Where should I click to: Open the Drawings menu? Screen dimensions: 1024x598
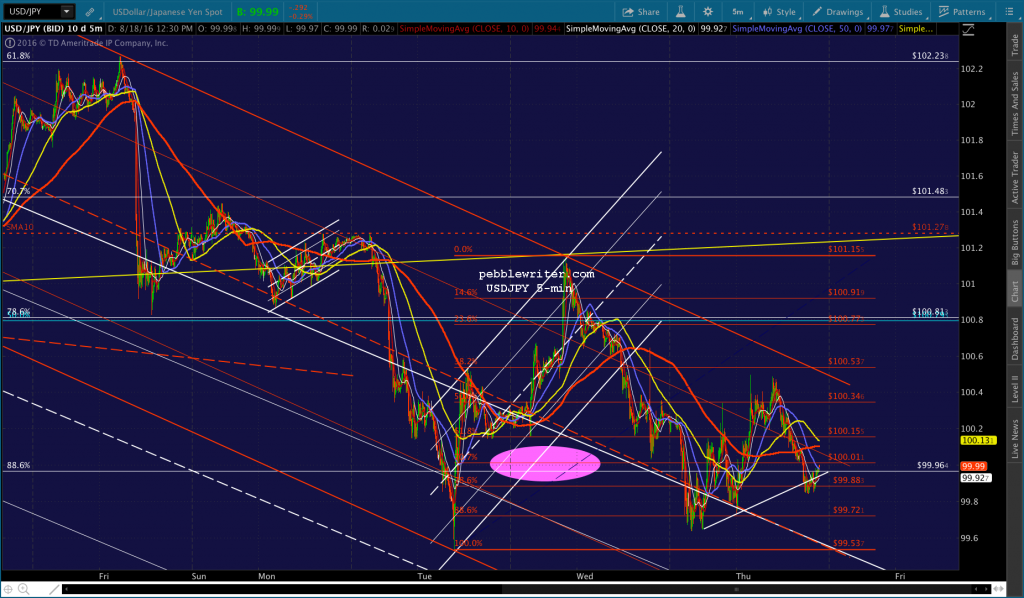pos(838,12)
